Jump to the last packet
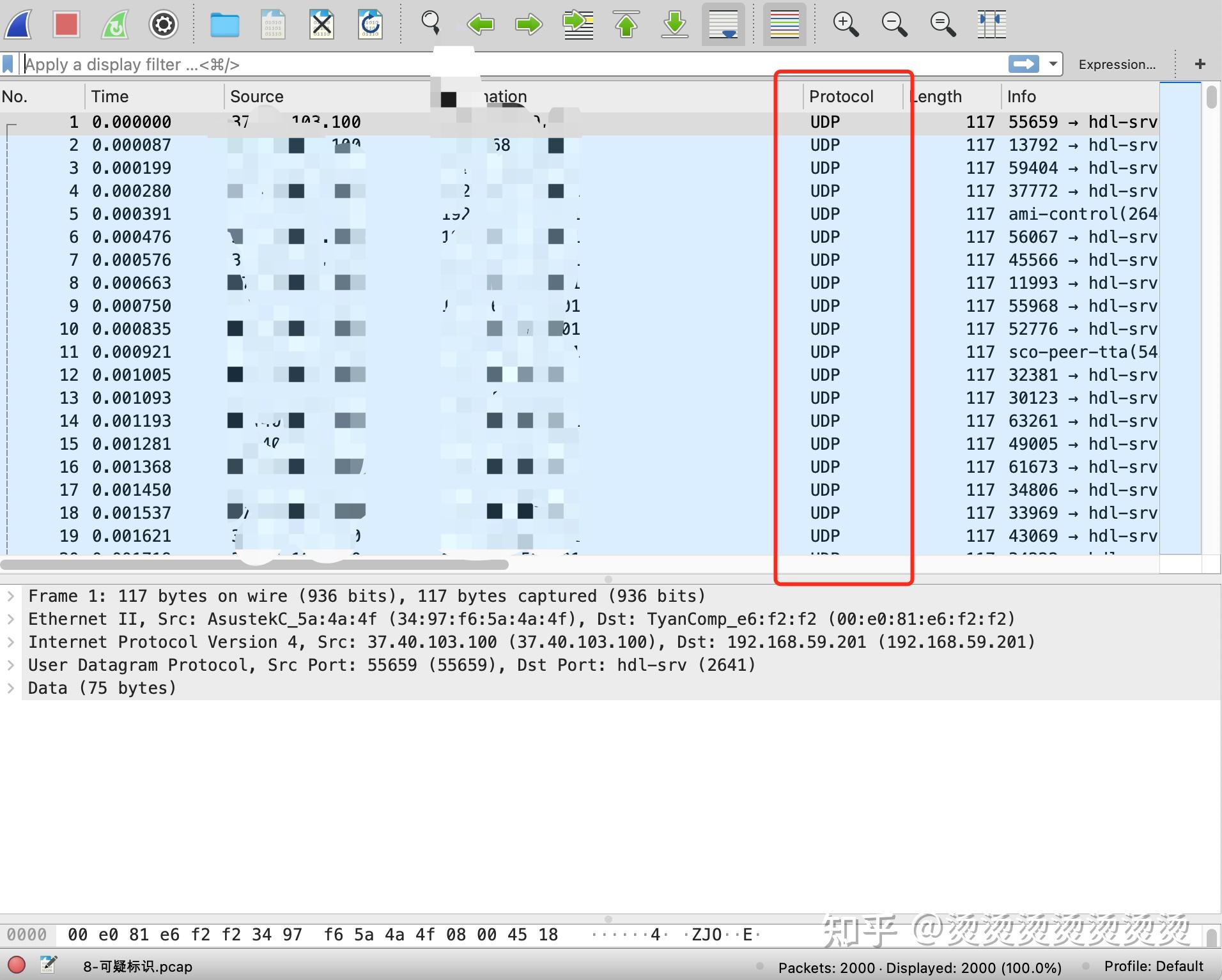 coord(674,24)
